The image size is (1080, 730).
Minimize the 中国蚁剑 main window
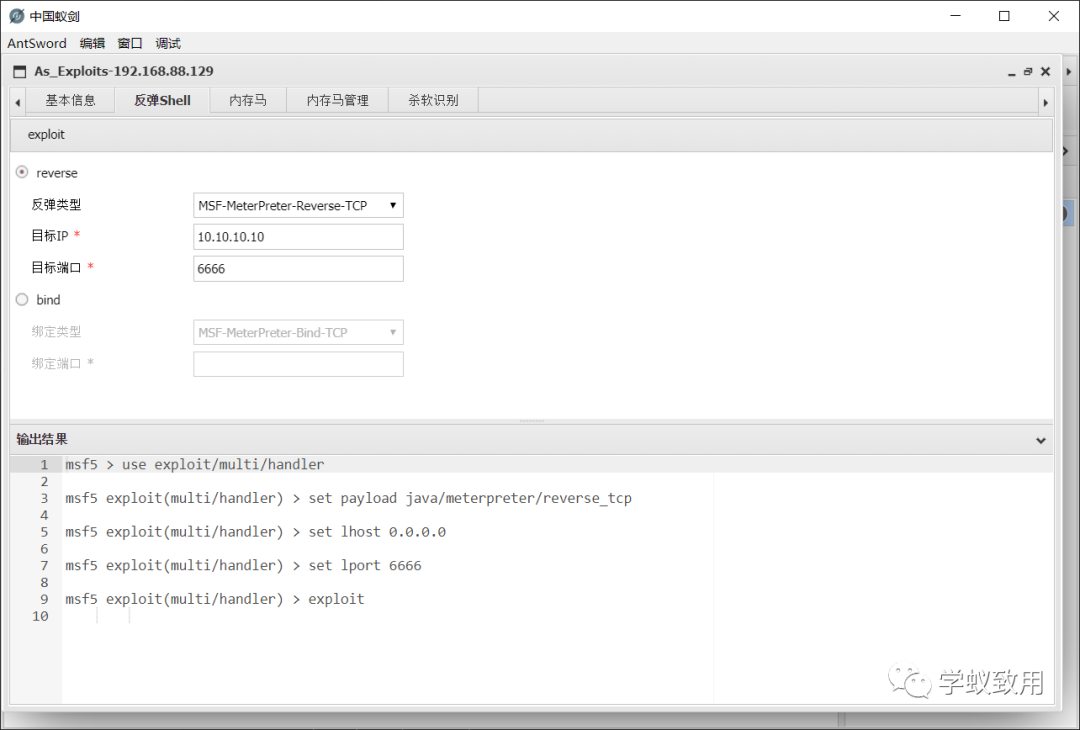(955, 16)
